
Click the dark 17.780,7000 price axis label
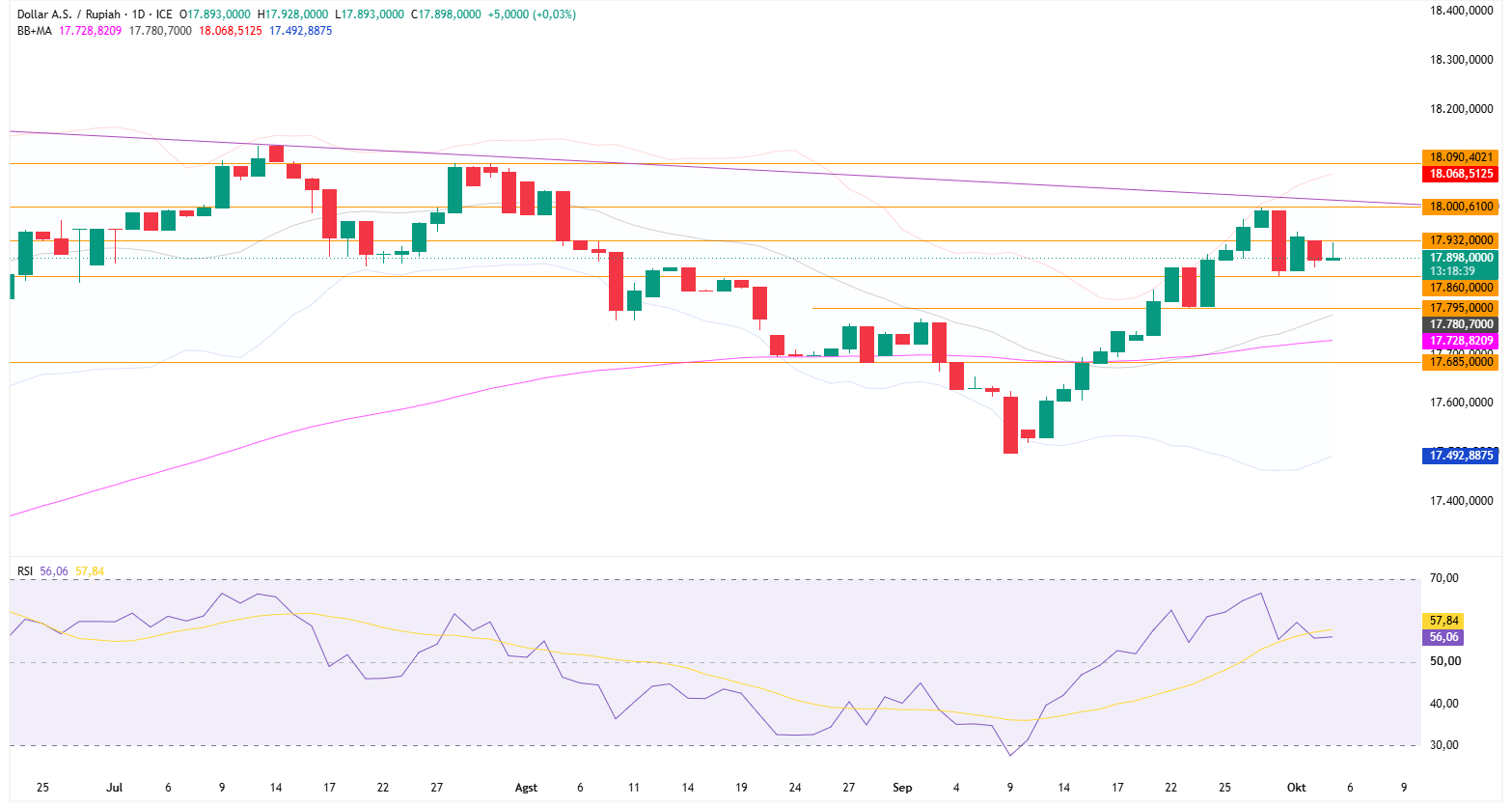tap(1461, 324)
